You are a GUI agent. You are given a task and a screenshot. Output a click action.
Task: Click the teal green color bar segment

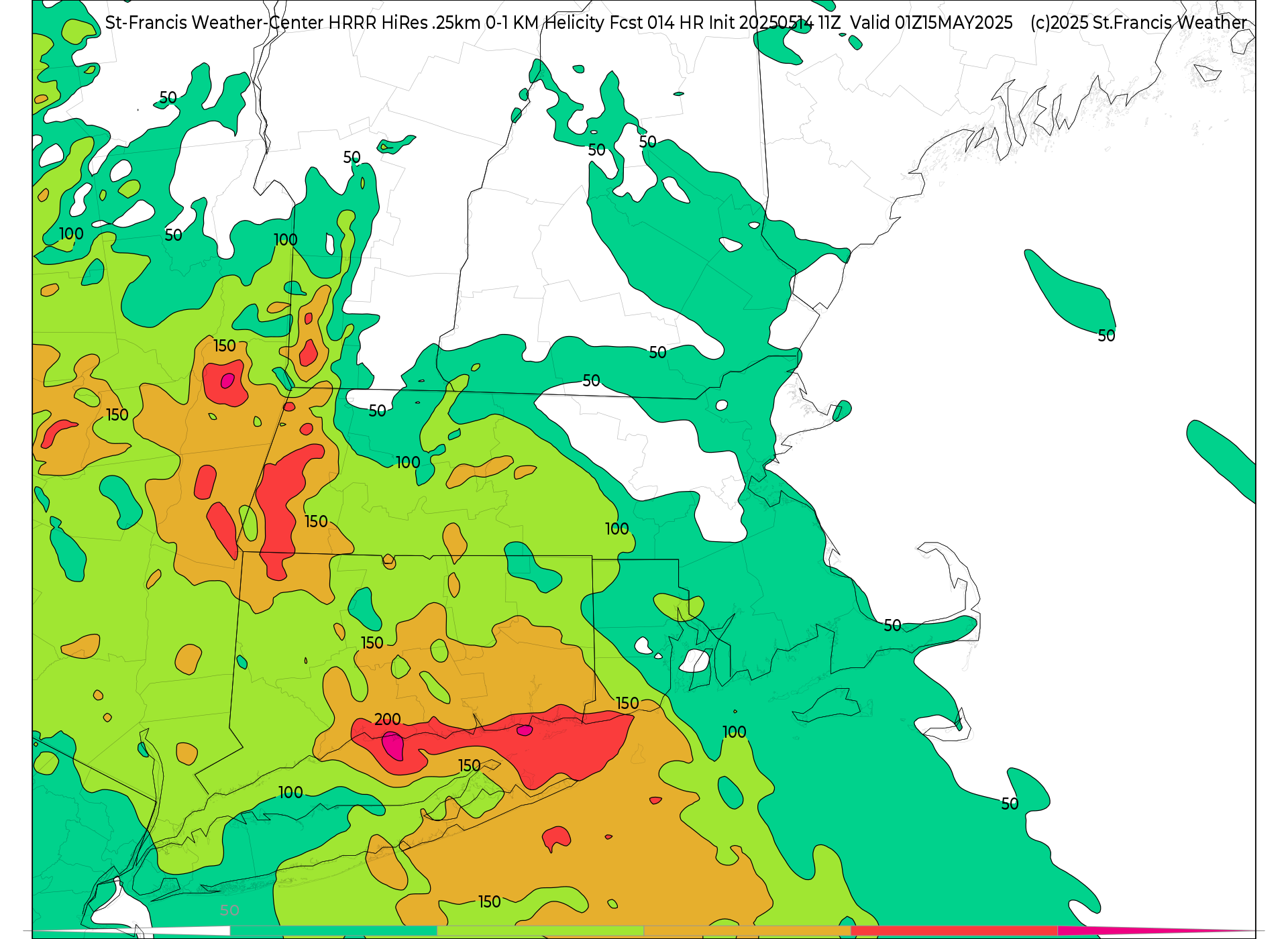tap(333, 931)
